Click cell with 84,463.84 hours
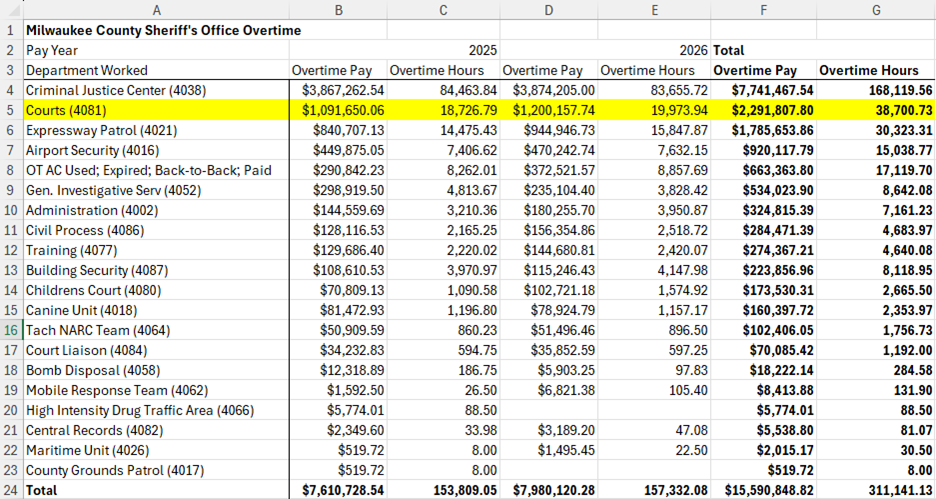The height and width of the screenshot is (499, 936). point(444,90)
